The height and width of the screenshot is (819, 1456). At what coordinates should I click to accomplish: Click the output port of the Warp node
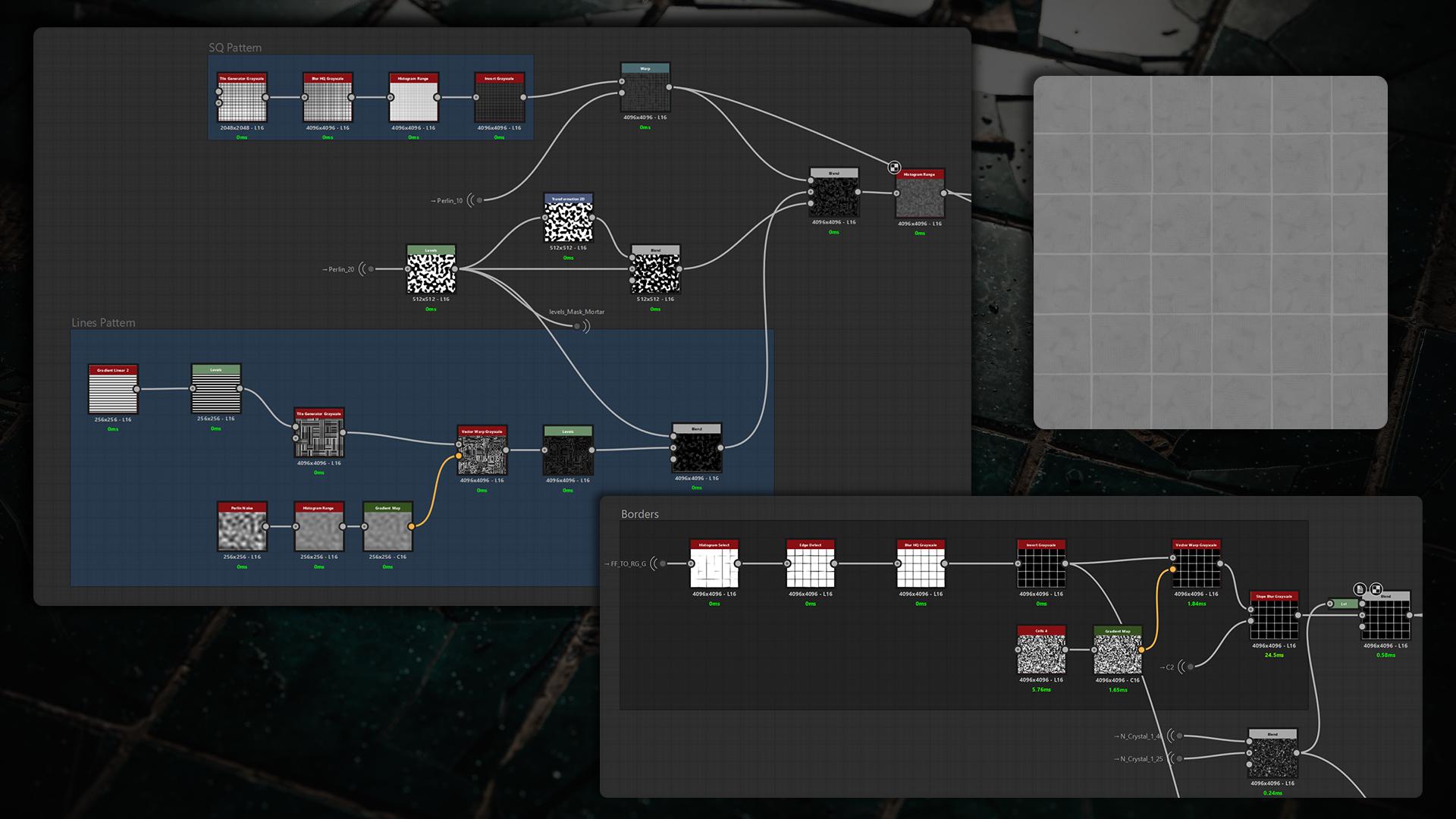click(x=669, y=87)
